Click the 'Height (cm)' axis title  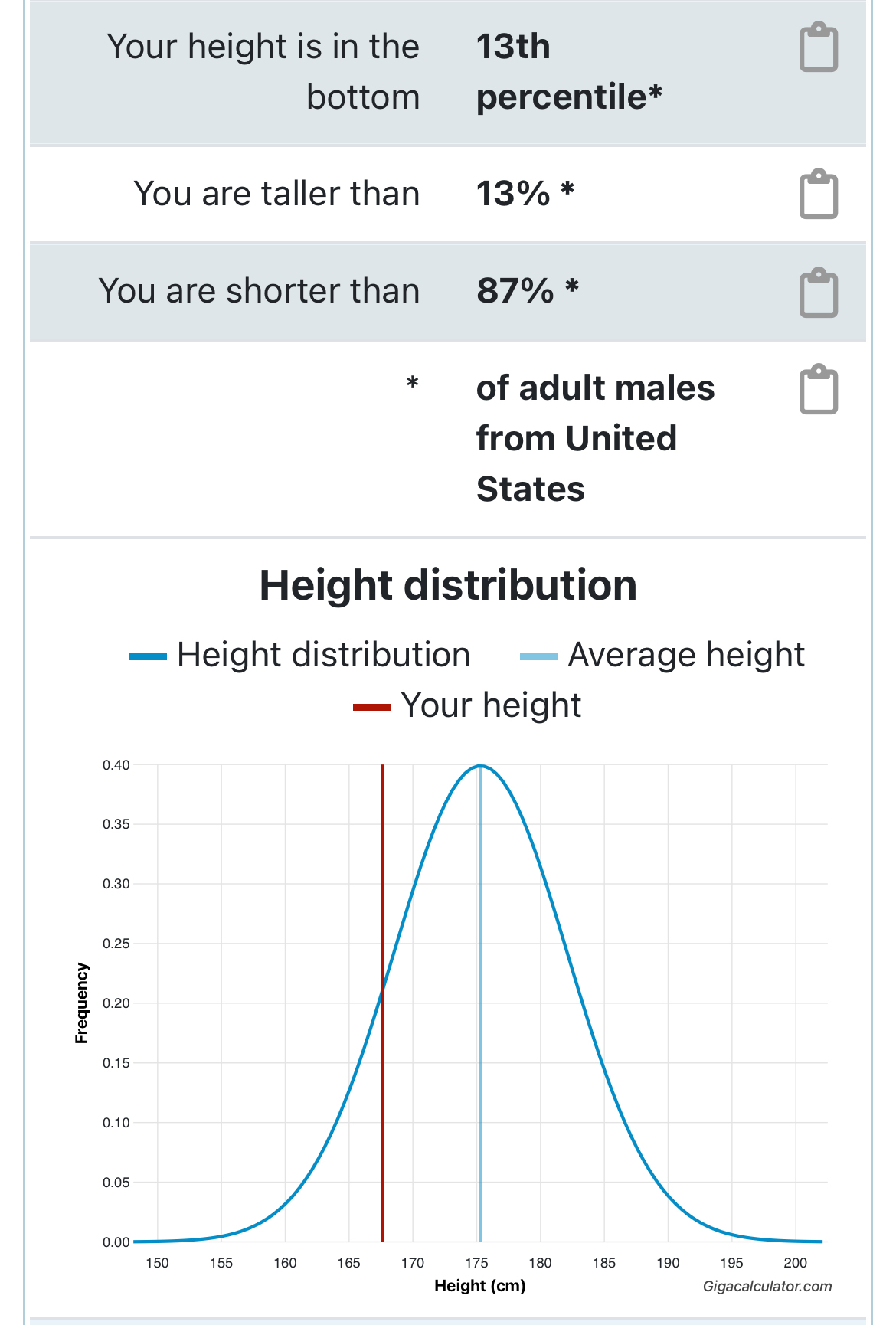click(x=479, y=1285)
